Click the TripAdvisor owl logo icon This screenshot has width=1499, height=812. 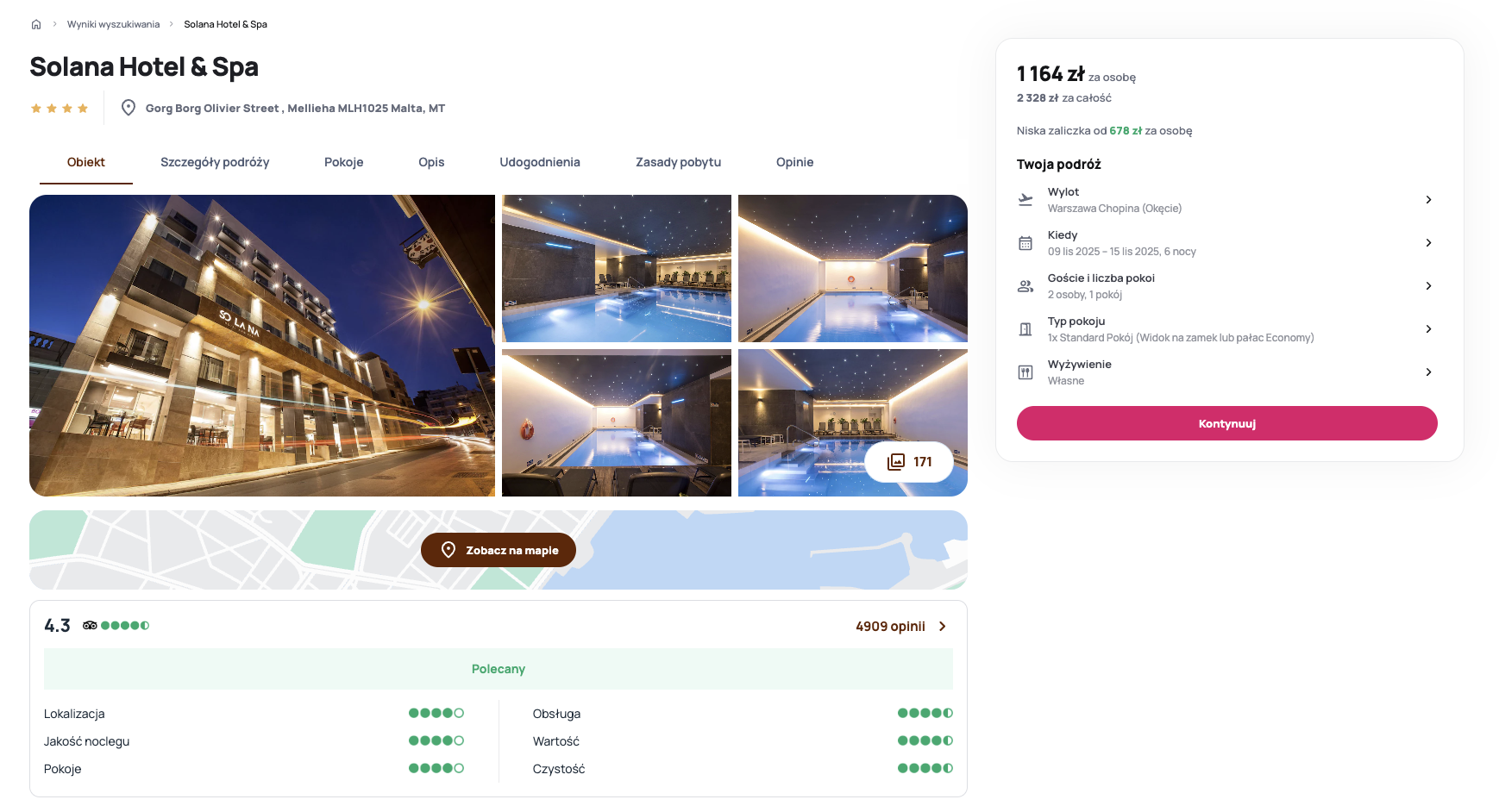point(90,626)
